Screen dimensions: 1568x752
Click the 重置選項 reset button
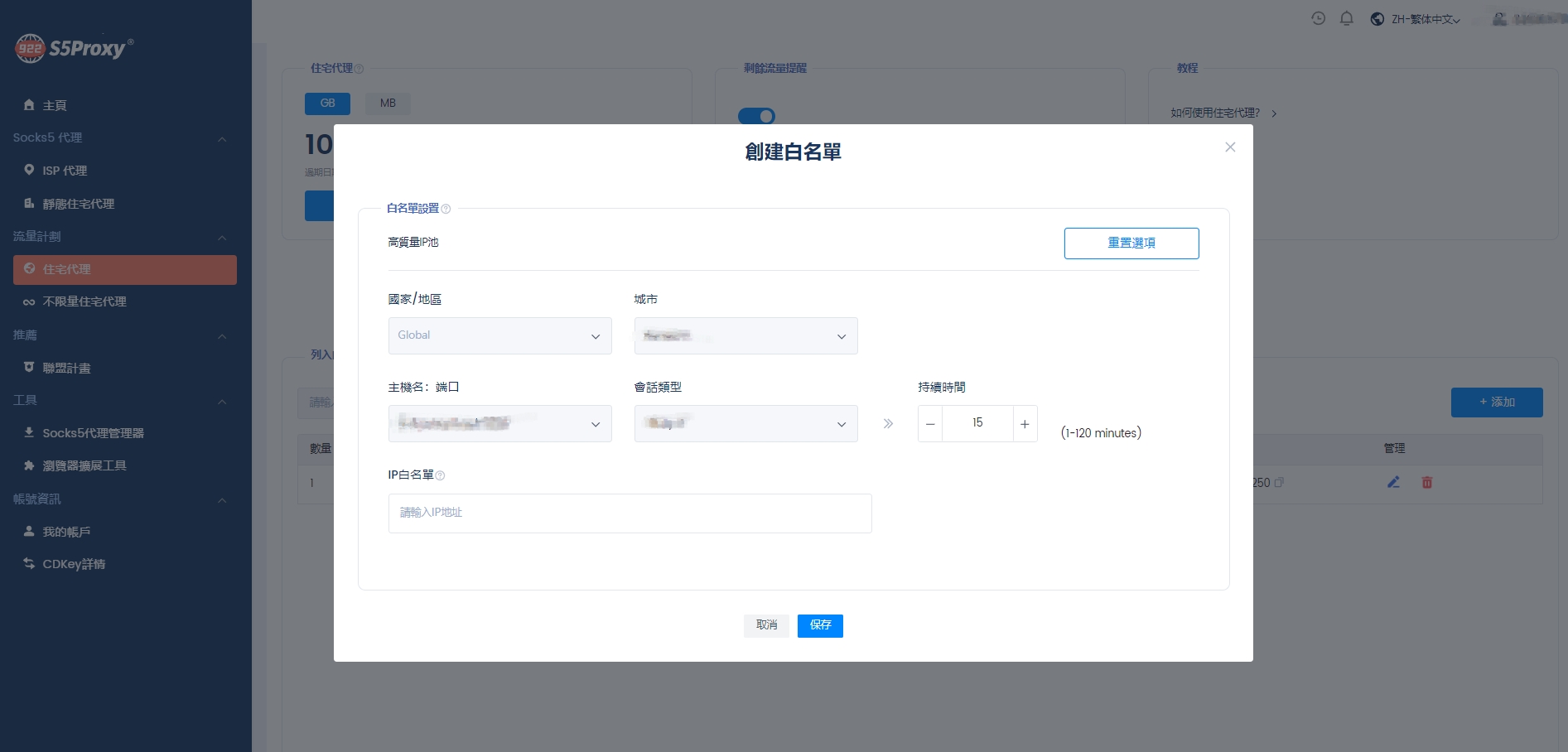pos(1131,243)
